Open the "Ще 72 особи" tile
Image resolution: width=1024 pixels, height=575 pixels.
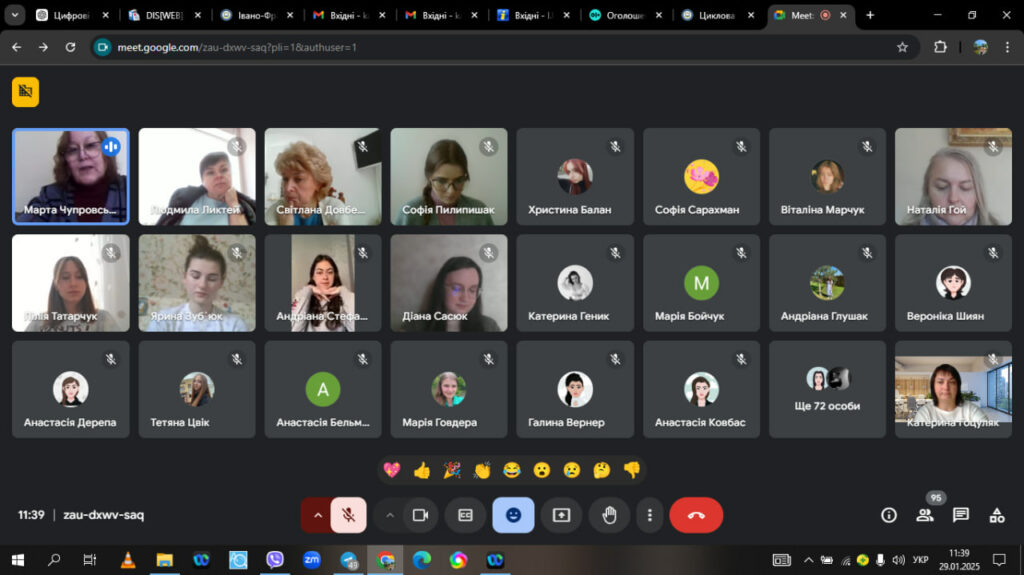(827, 389)
